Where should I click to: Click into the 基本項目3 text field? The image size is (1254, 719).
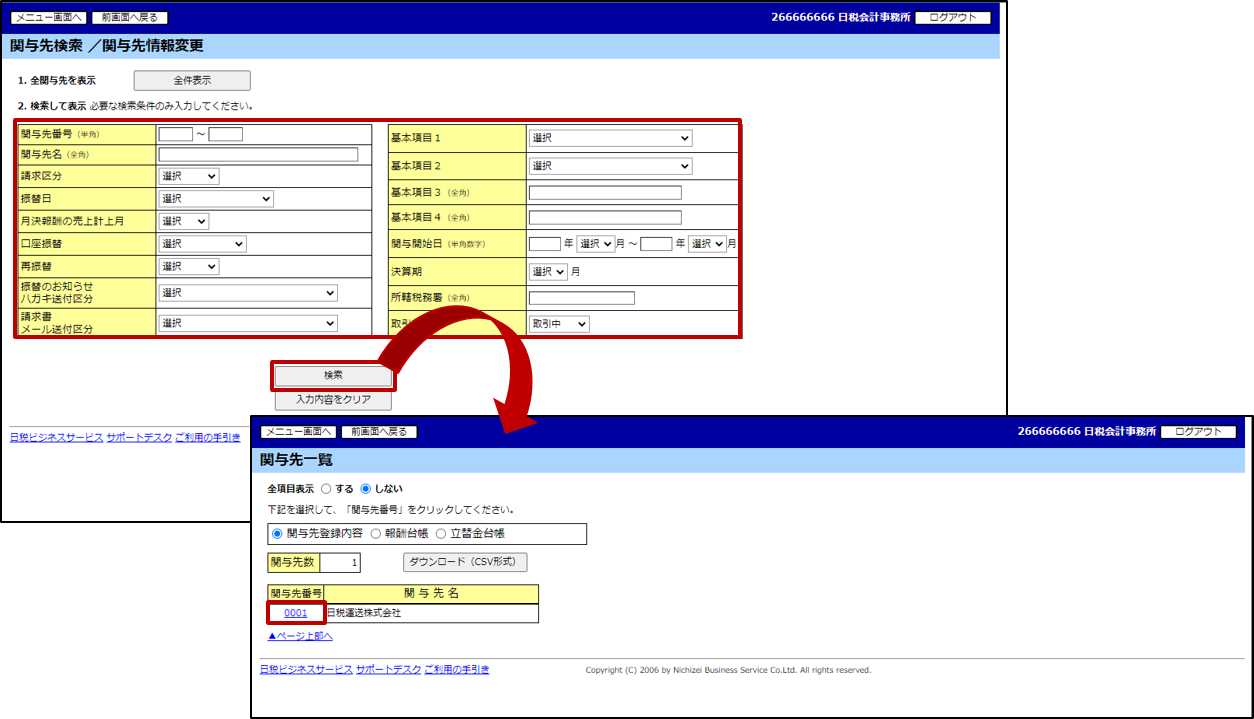605,193
